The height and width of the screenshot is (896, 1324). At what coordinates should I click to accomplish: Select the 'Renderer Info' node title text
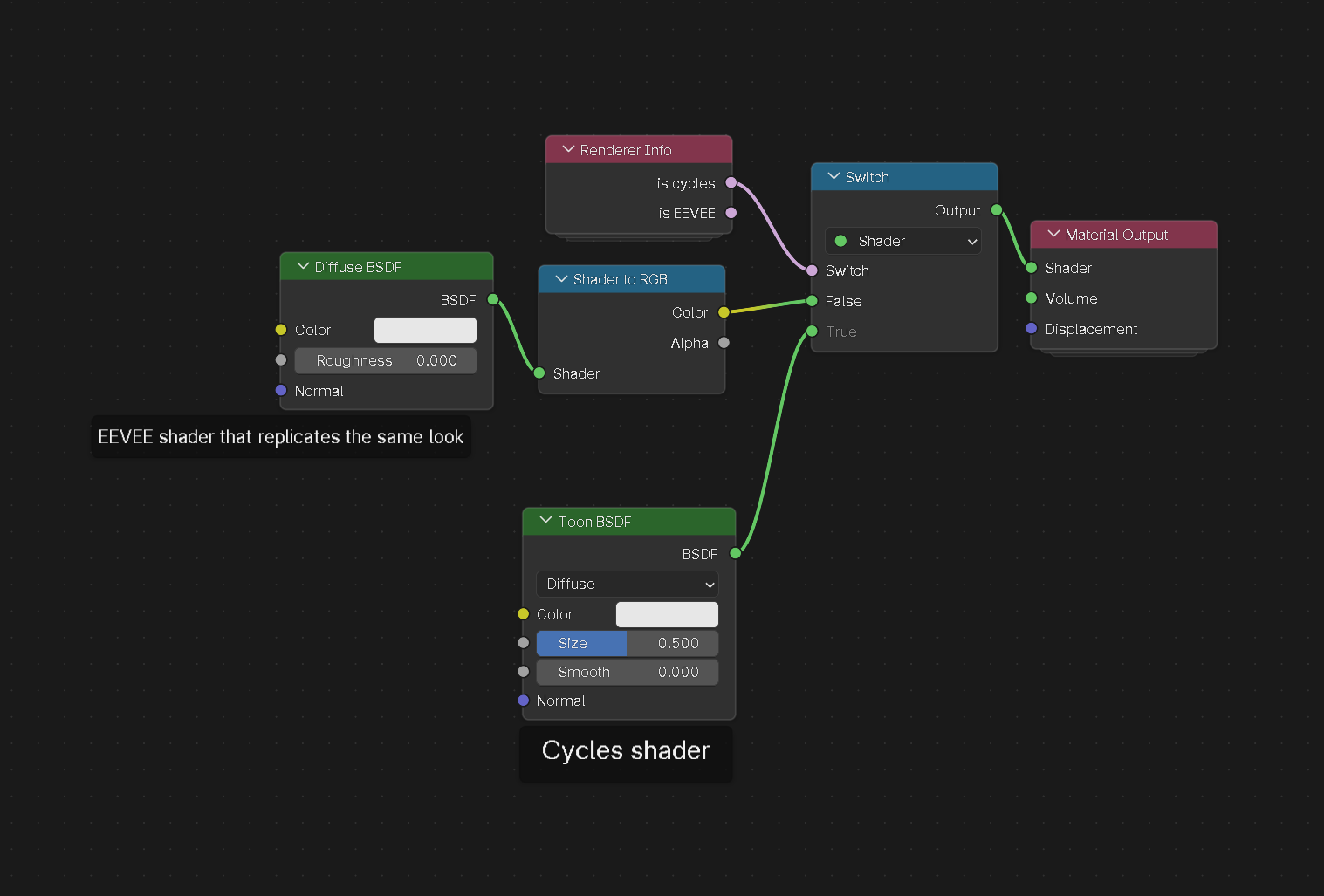tap(626, 150)
